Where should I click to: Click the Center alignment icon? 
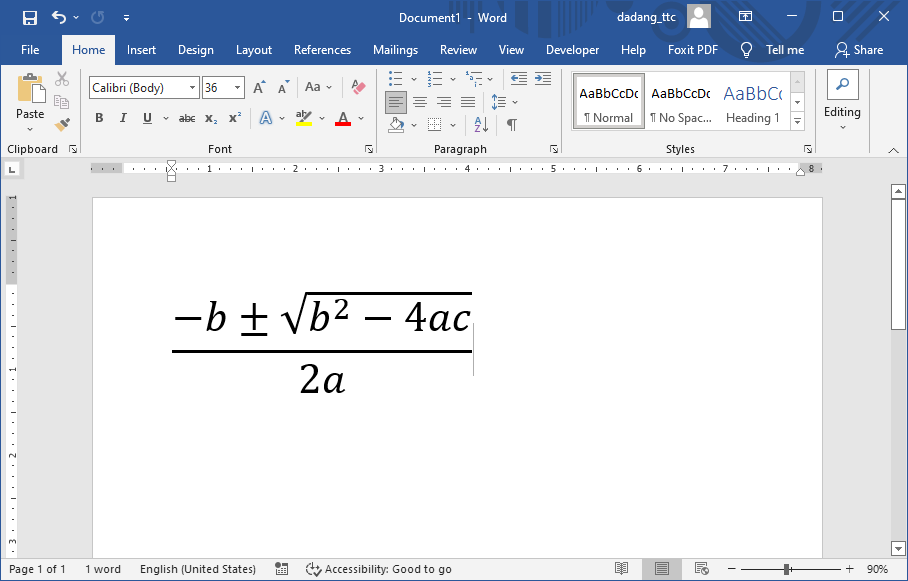[420, 101]
